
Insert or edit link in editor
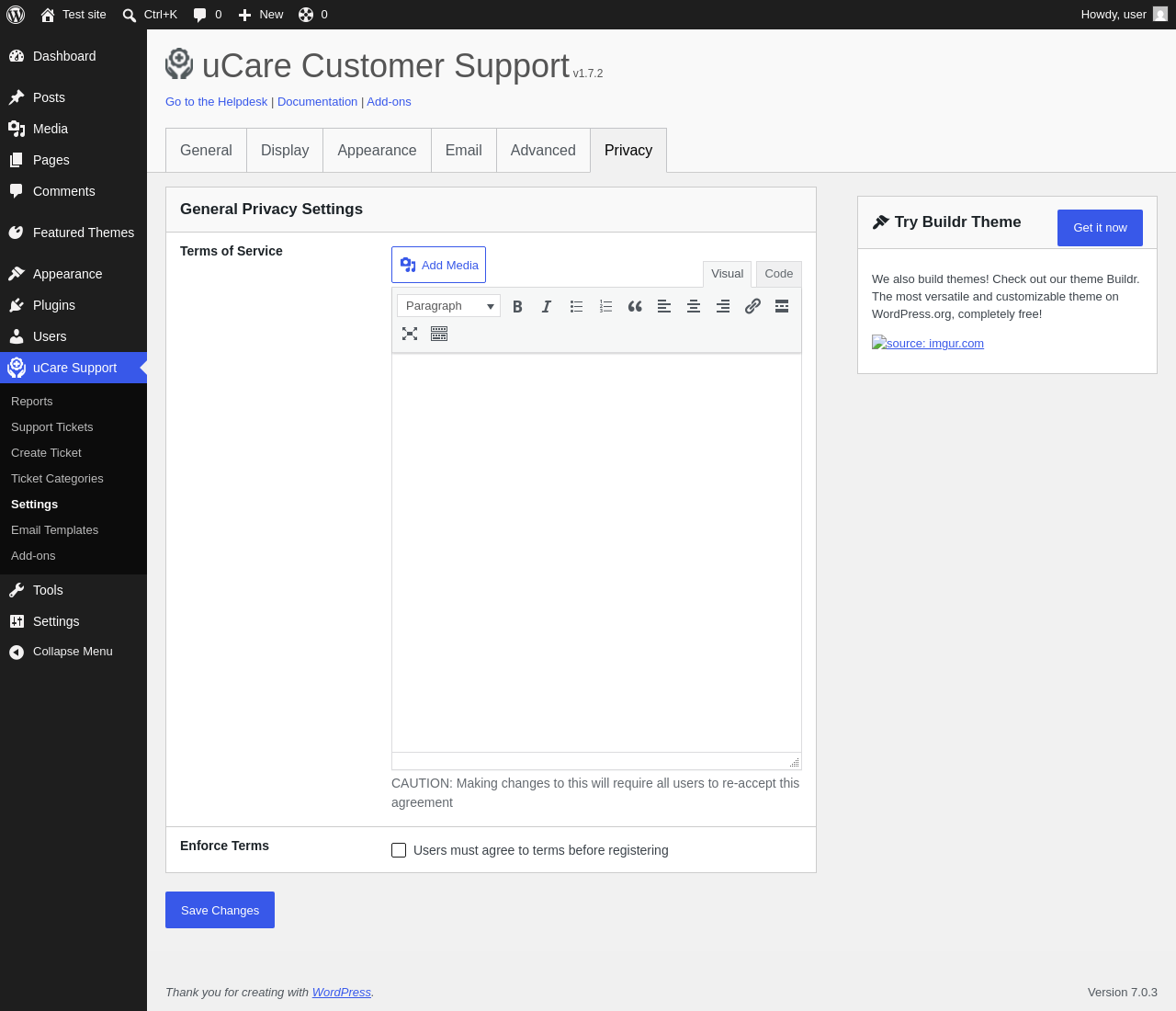(x=752, y=306)
